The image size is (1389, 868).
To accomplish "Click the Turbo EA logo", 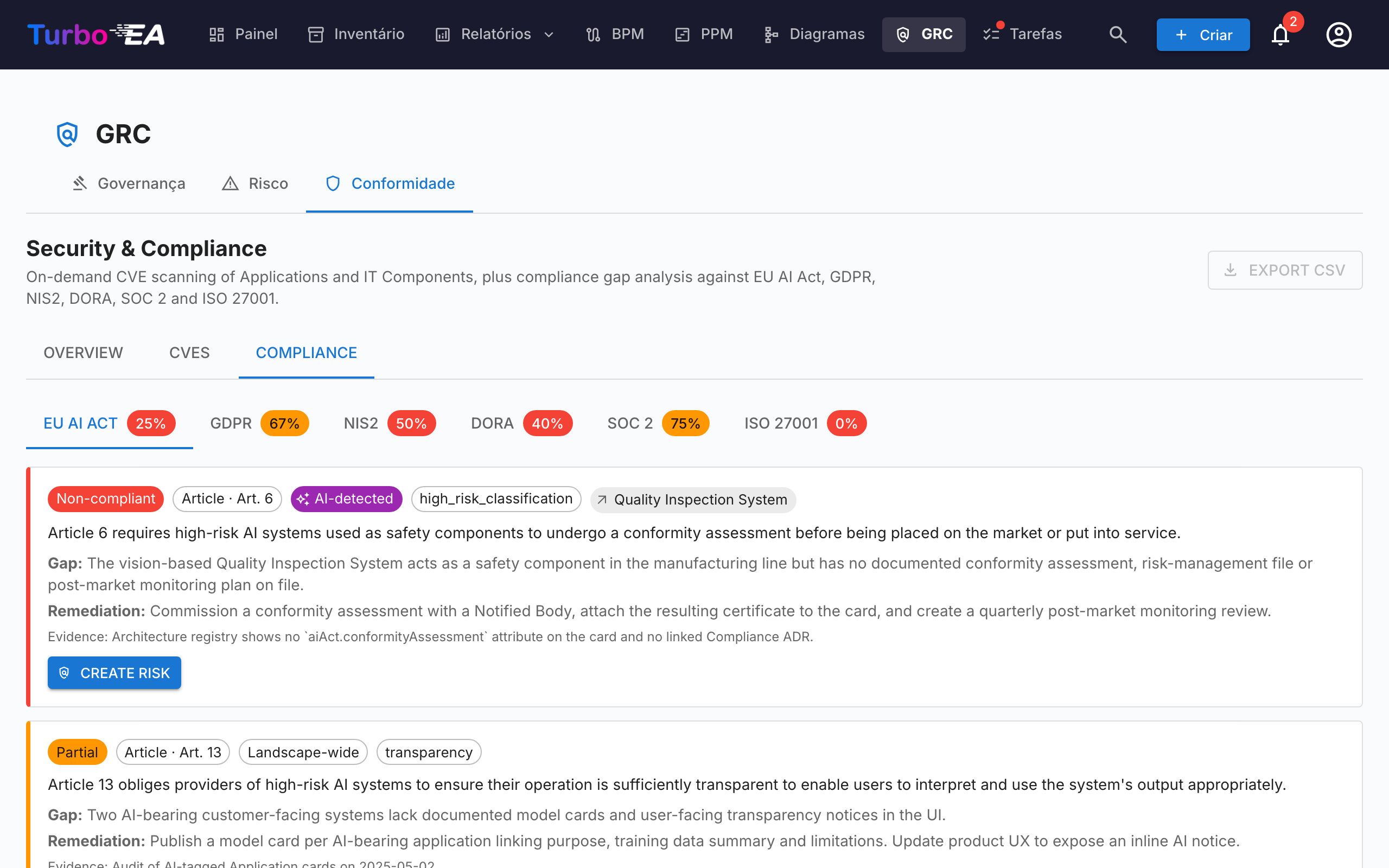I will coord(96,34).
